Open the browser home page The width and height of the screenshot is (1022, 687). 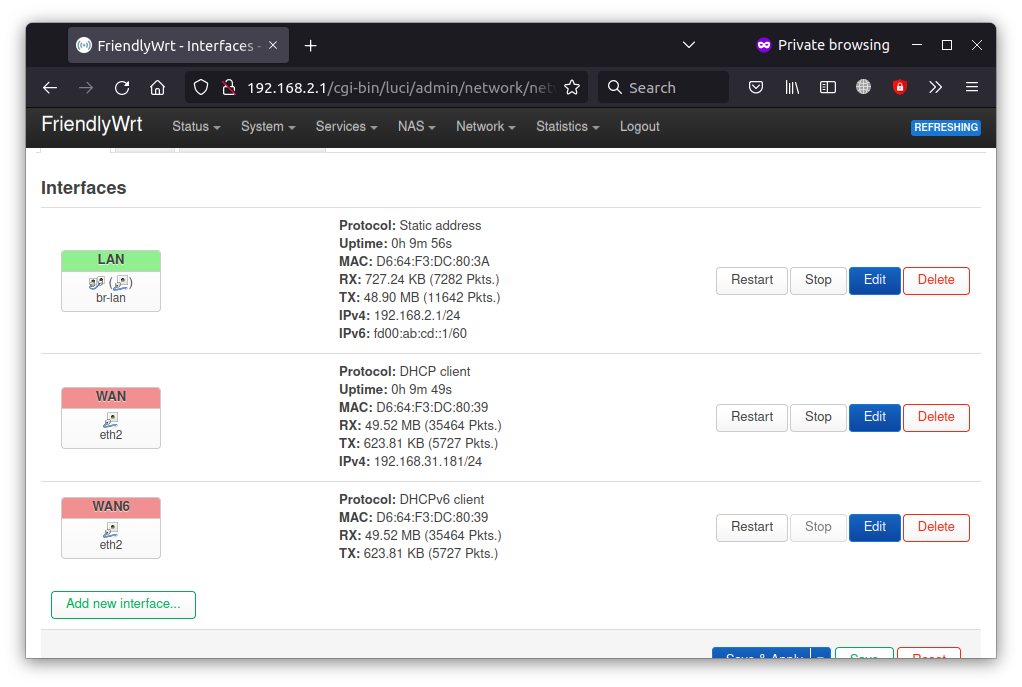[158, 87]
